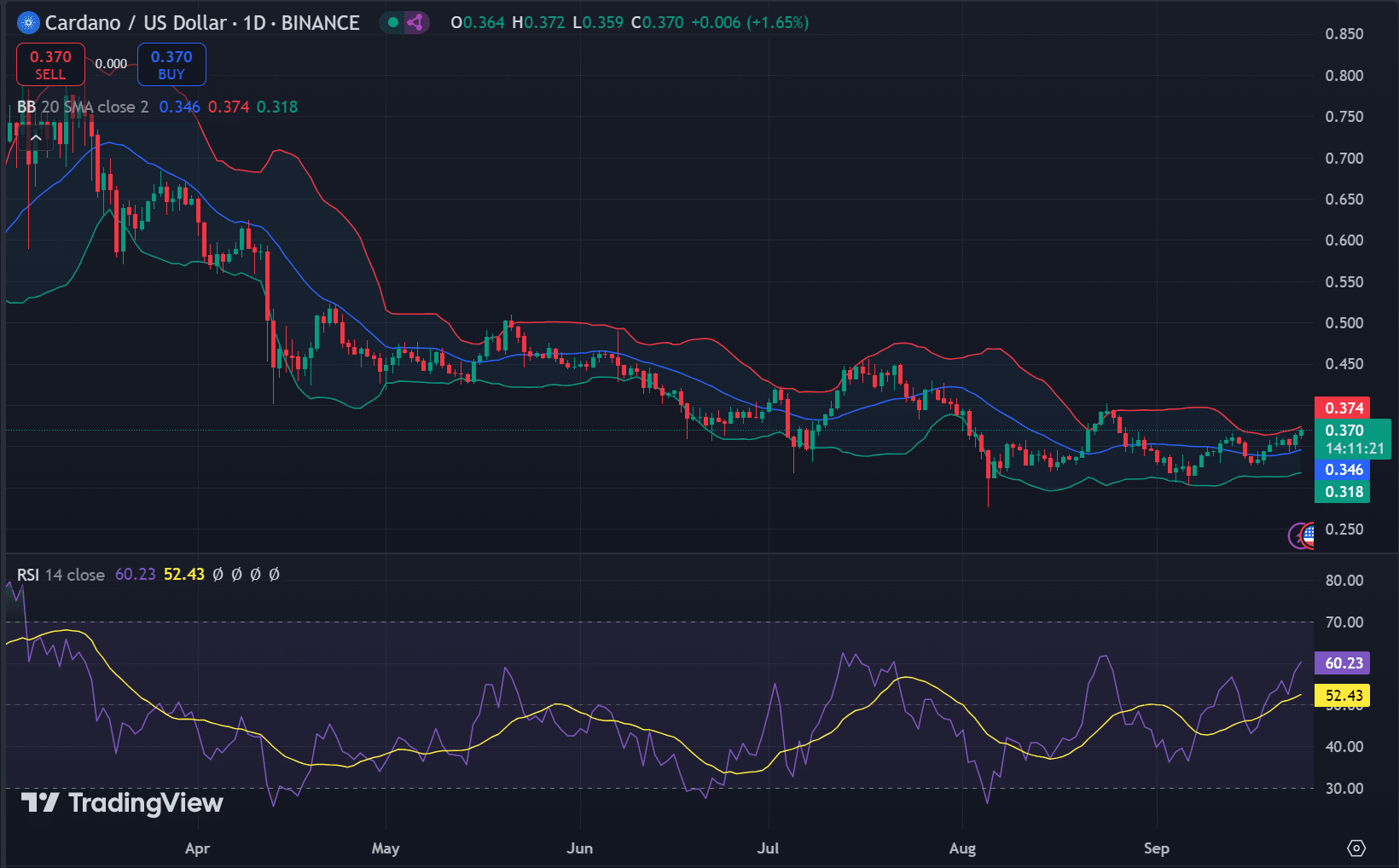1399x868 pixels.
Task: Click yellow 52.43 value in RSI legend
Action: pyautogui.click(x=184, y=575)
